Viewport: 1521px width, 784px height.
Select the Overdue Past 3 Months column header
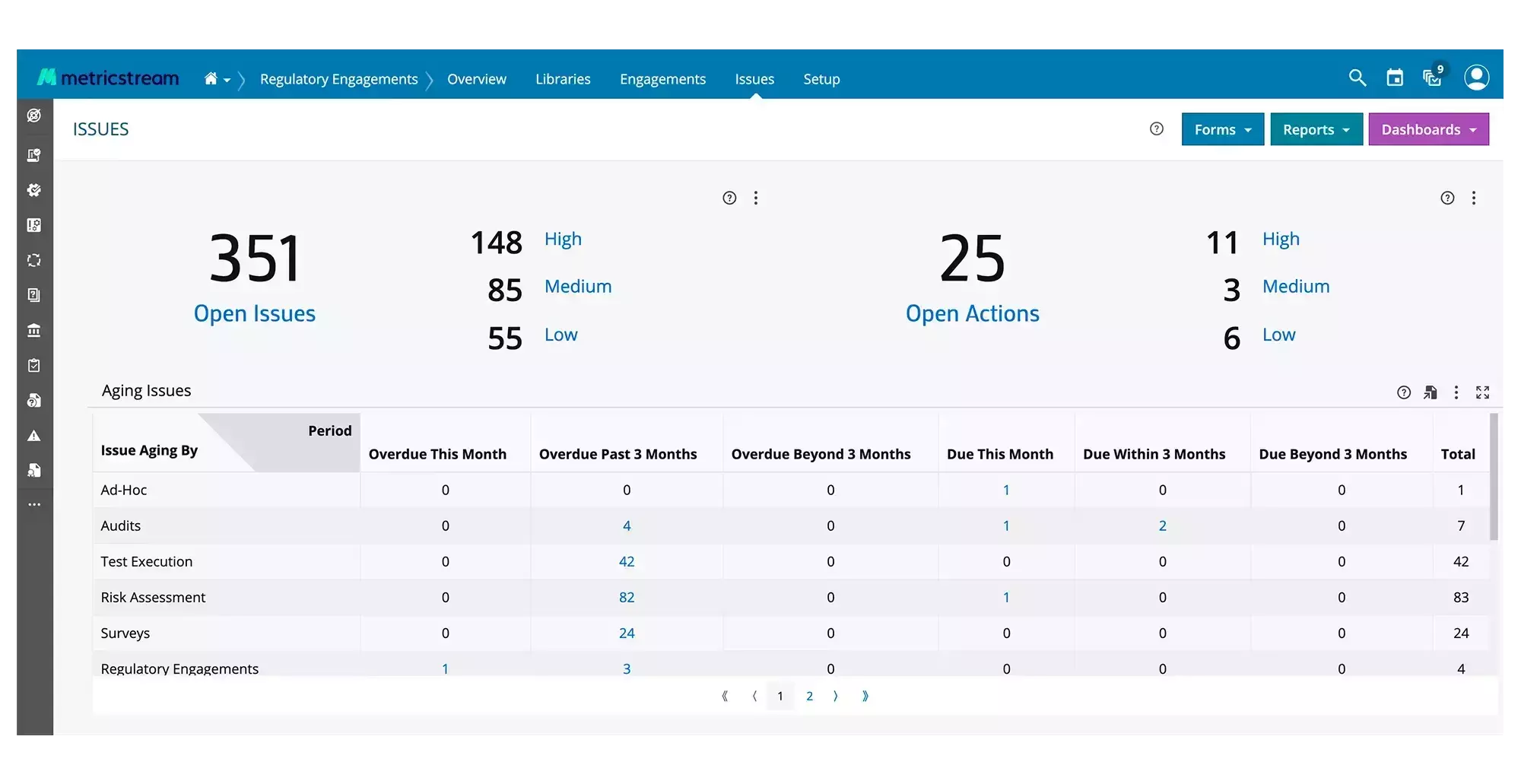click(618, 454)
